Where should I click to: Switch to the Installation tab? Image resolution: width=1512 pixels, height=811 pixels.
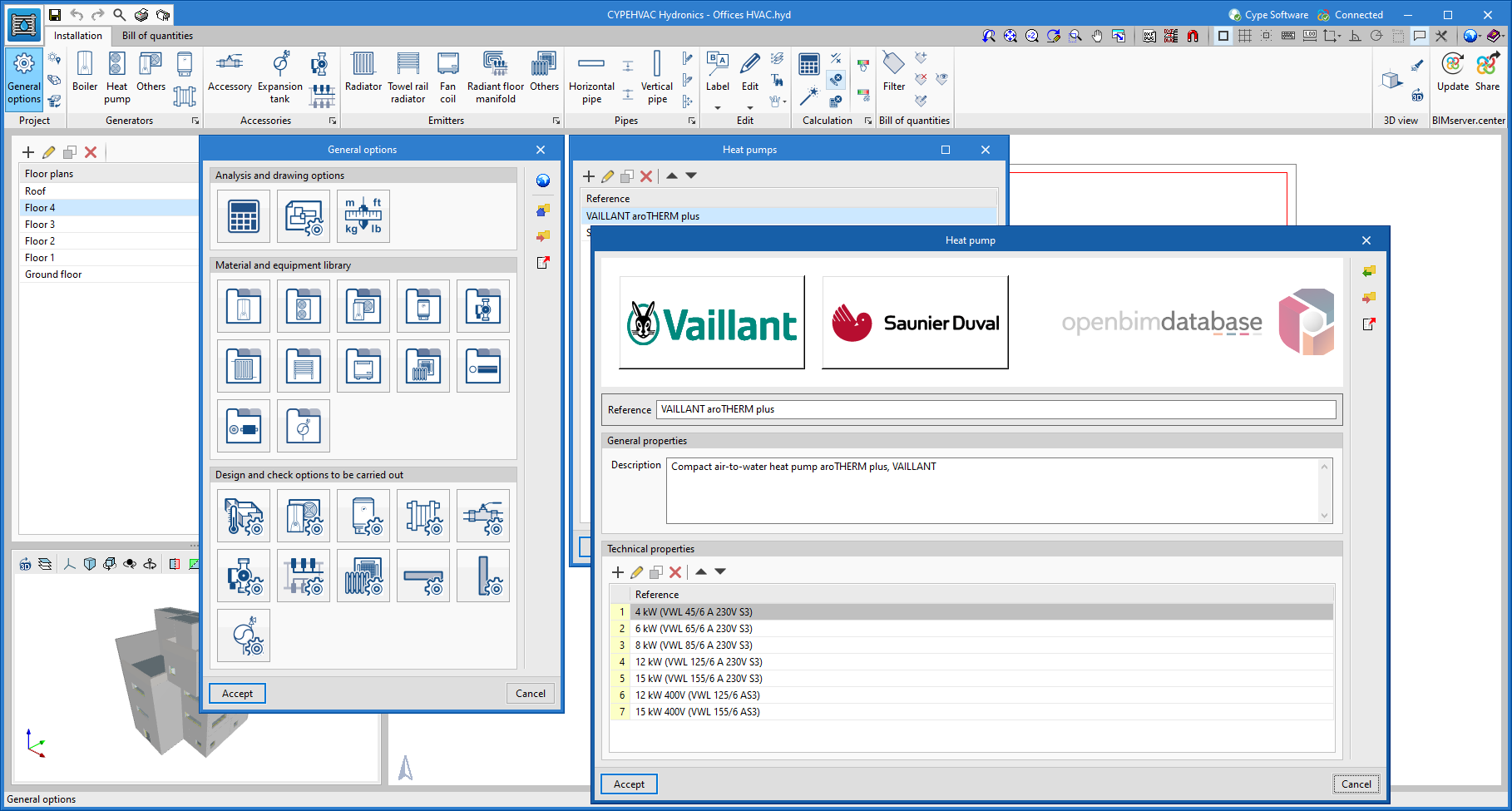[78, 36]
